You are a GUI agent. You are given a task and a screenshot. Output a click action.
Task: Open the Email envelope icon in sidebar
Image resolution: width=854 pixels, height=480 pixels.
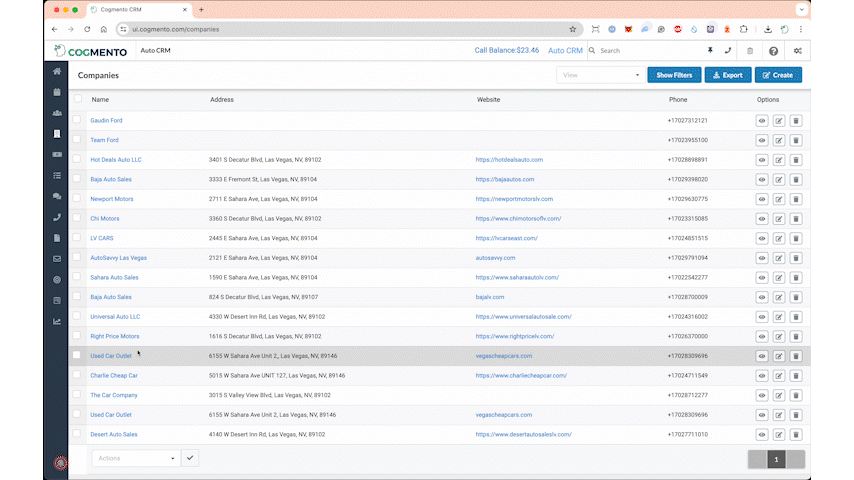coord(57,259)
